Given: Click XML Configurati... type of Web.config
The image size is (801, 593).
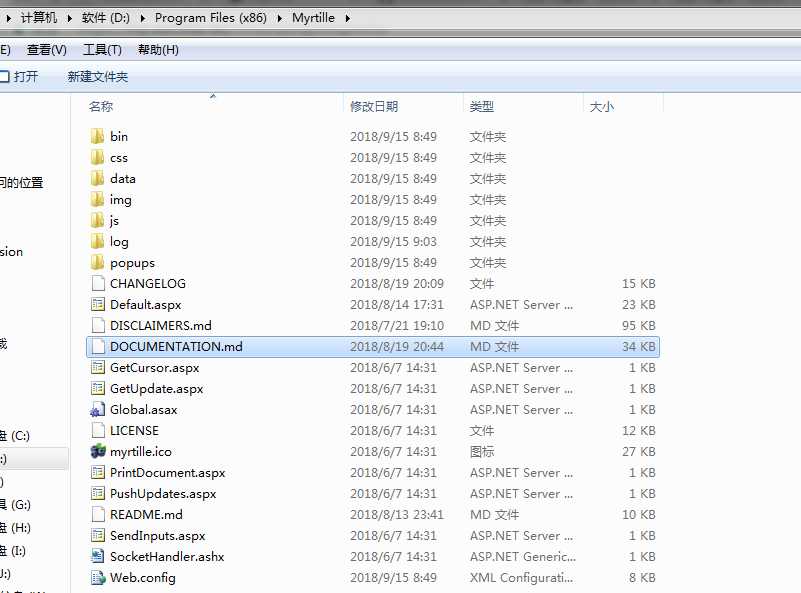Looking at the screenshot, I should coord(521,578).
